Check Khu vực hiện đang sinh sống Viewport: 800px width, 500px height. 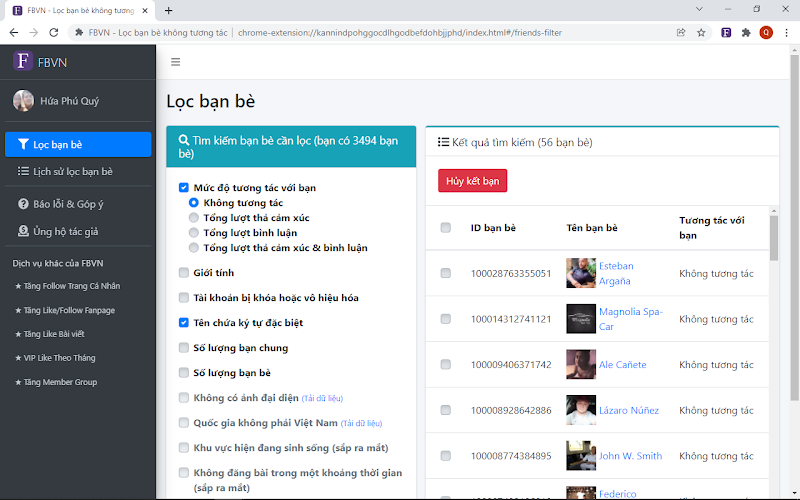184,447
